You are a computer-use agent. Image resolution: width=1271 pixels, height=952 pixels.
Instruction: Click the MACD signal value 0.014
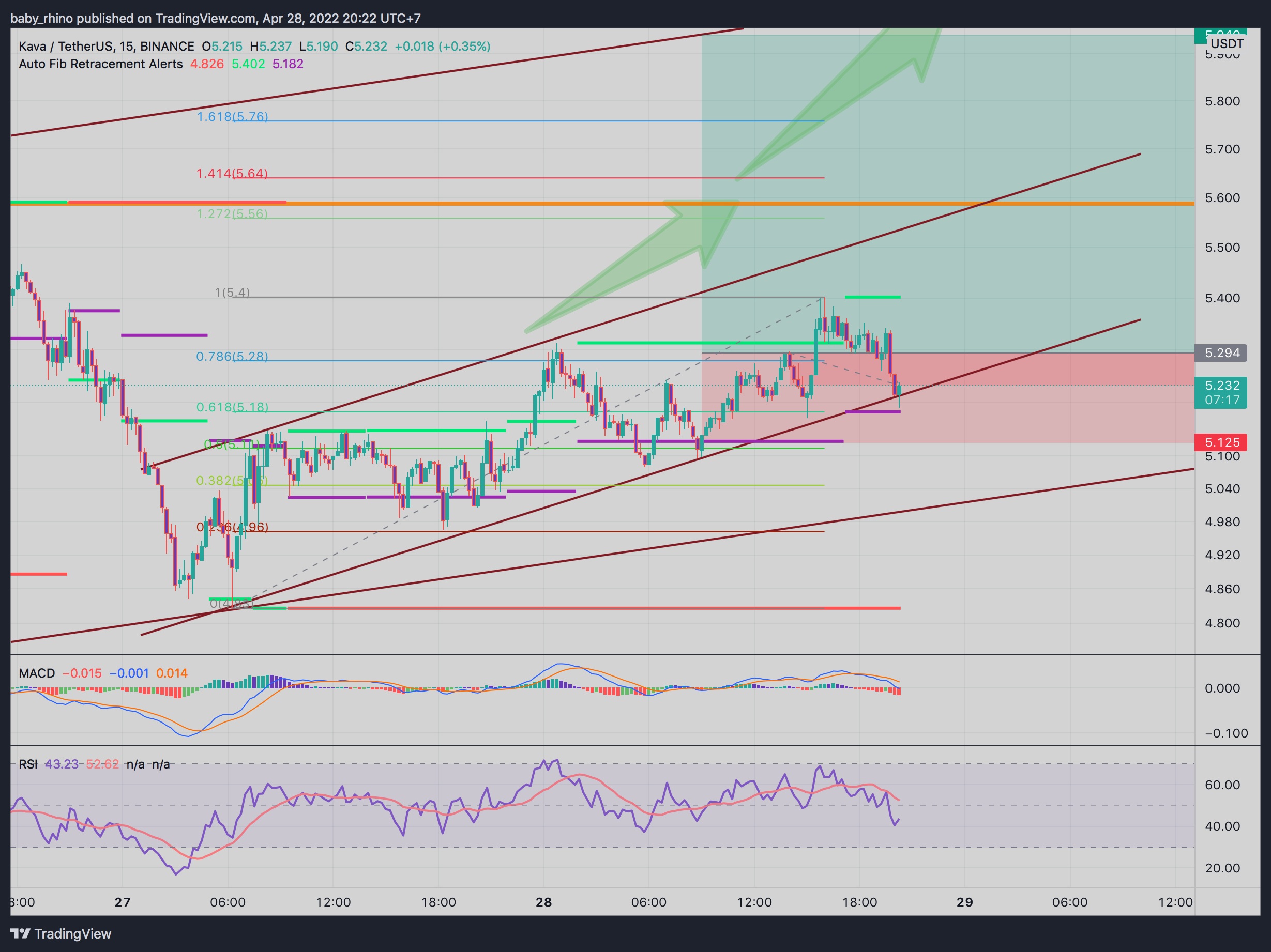[x=172, y=673]
